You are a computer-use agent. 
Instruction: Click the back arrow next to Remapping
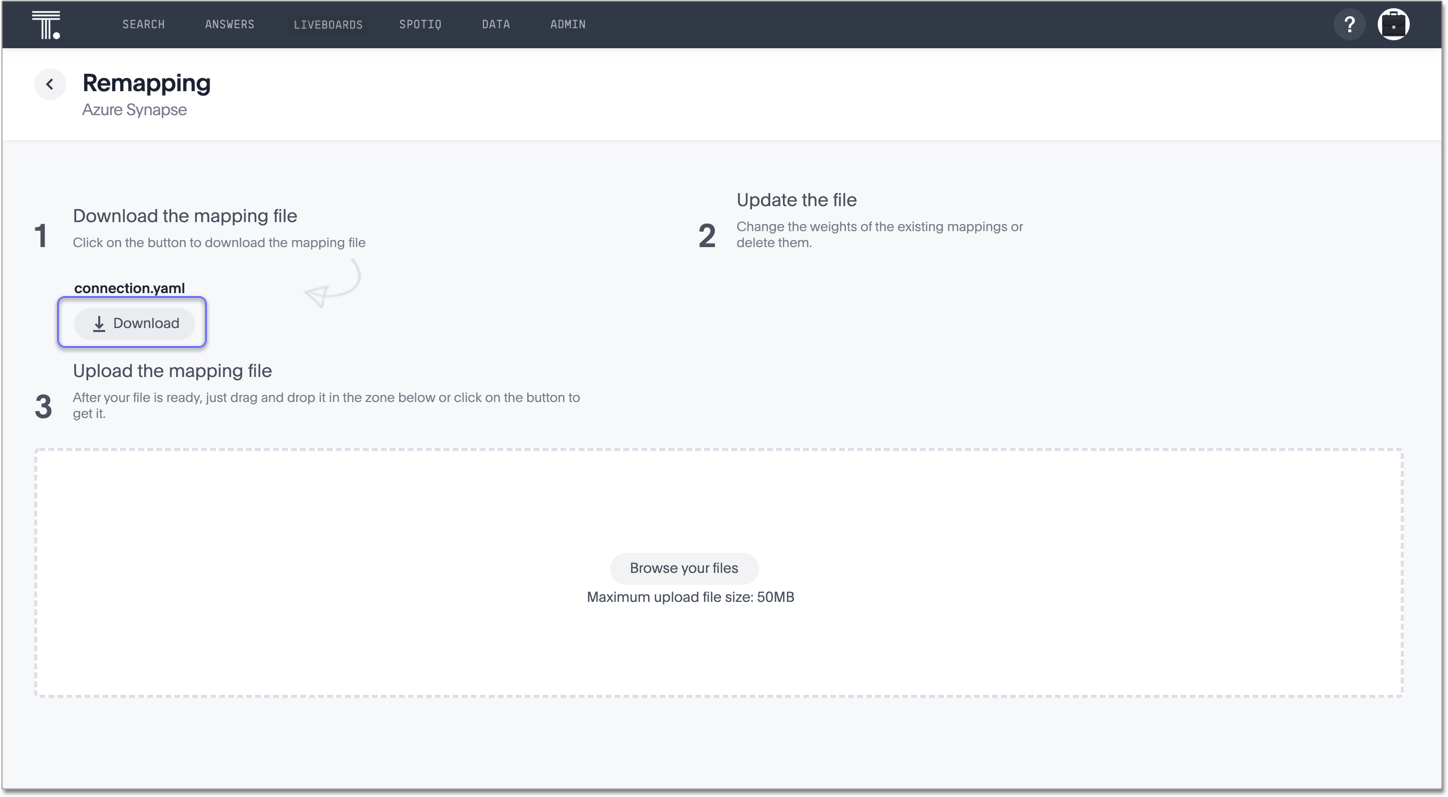50,84
